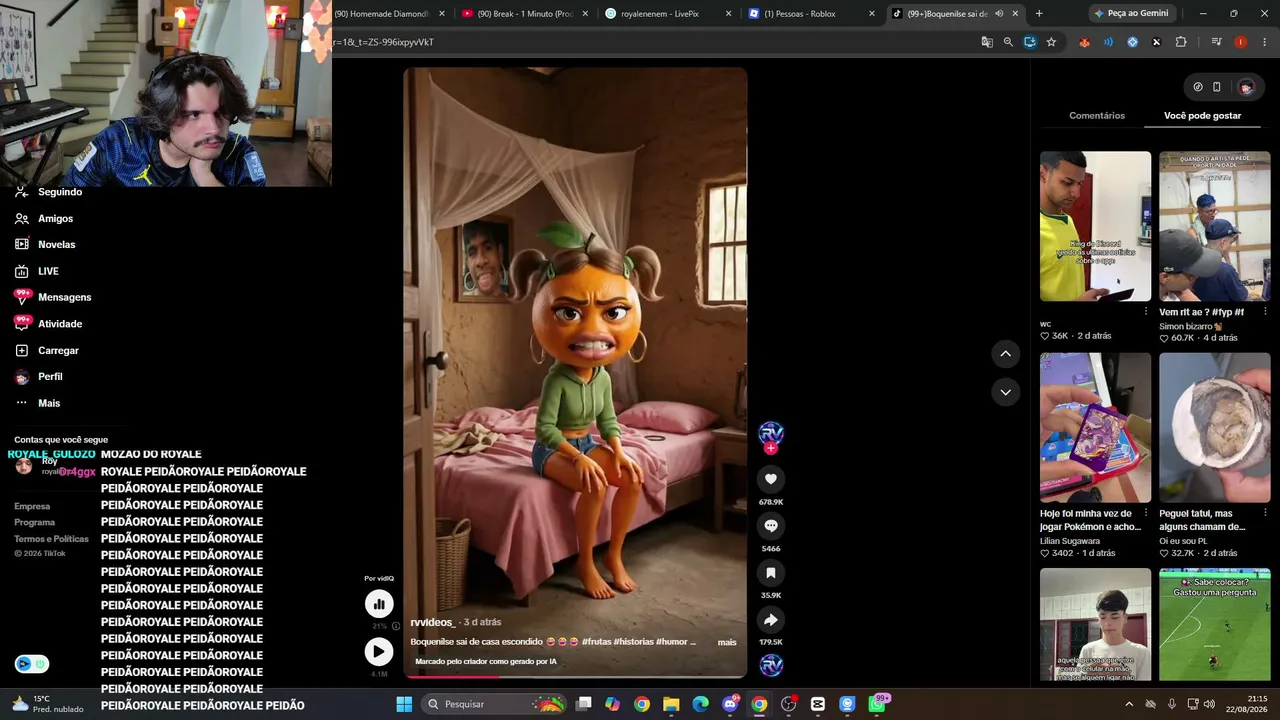Bookmark this page with the star icon

(1051, 42)
